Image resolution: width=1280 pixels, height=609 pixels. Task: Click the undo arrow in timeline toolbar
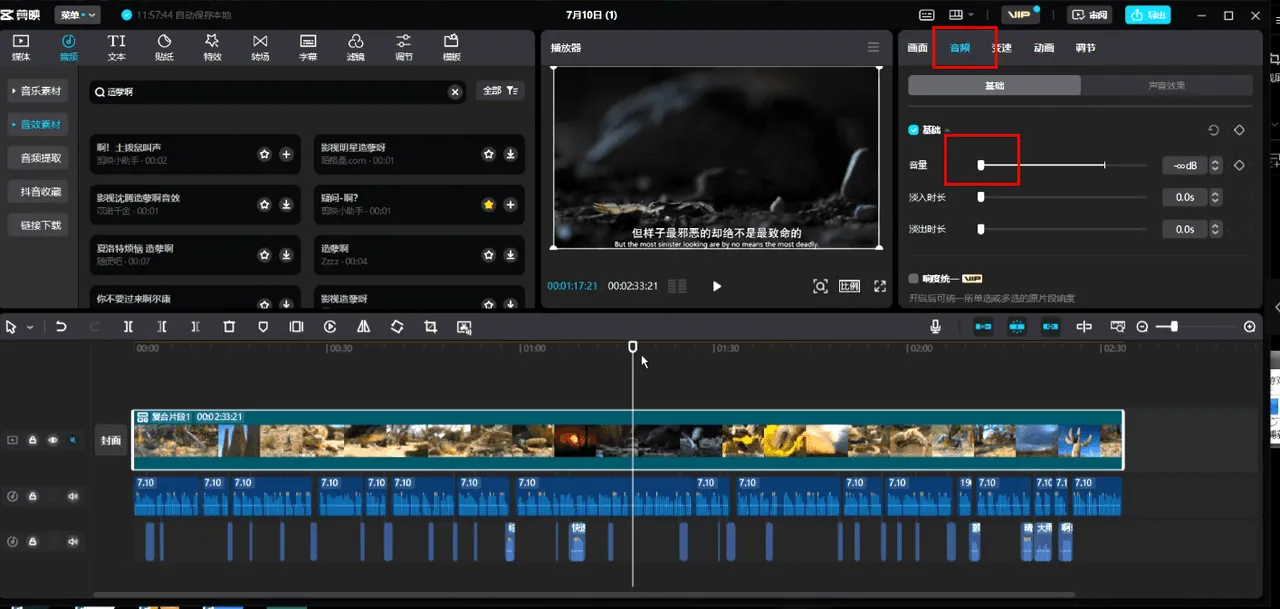click(x=61, y=327)
